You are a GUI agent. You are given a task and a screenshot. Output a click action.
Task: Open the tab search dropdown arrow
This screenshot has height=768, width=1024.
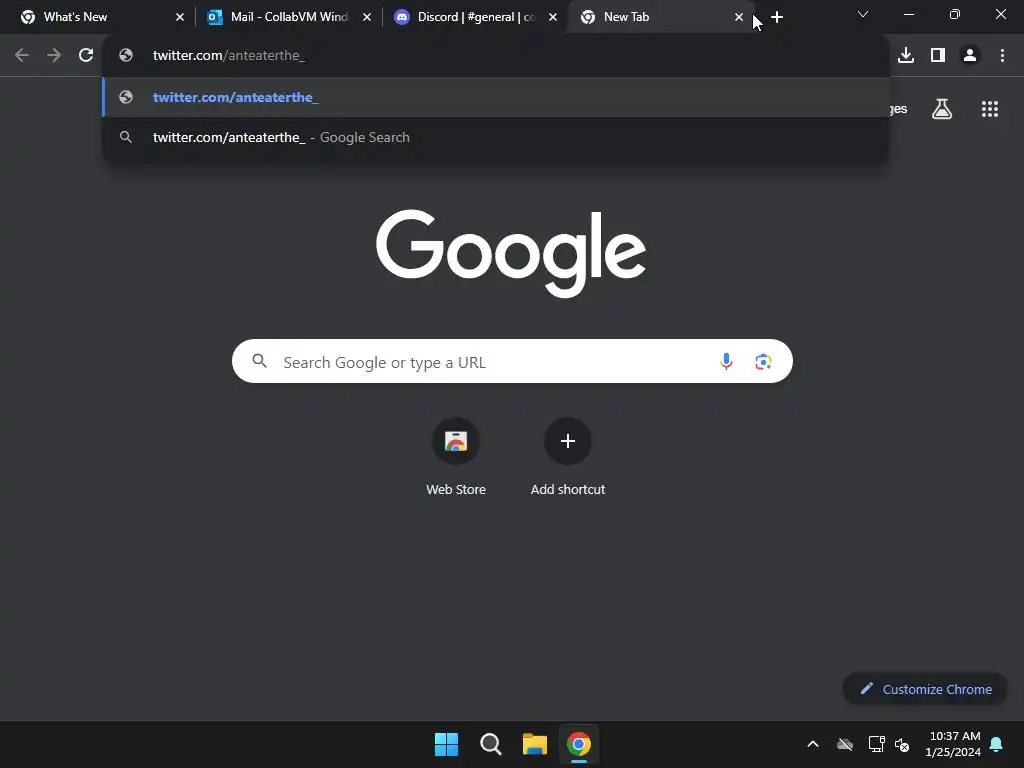(863, 15)
